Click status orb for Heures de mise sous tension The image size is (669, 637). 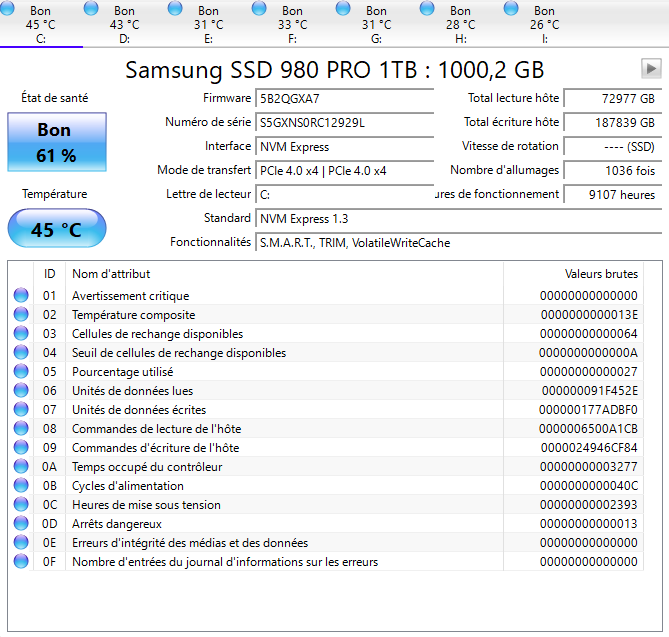(x=21, y=504)
